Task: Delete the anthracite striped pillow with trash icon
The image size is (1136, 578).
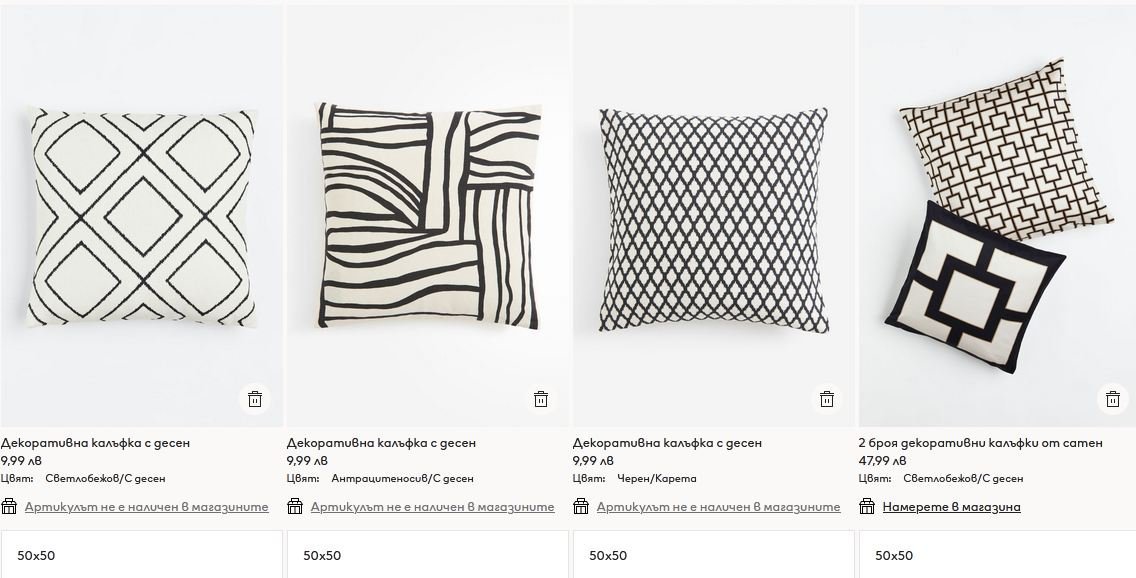Action: tap(541, 399)
